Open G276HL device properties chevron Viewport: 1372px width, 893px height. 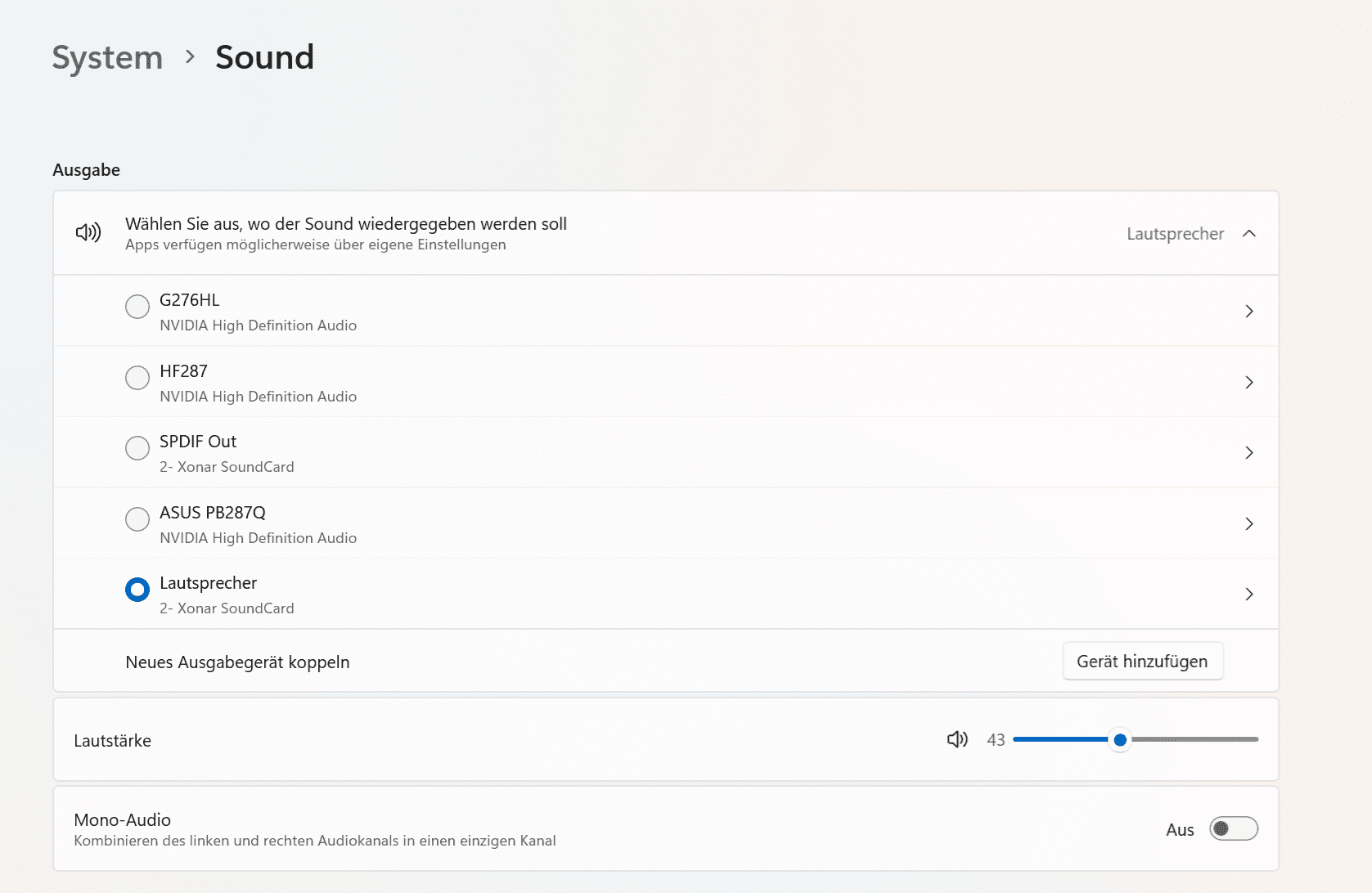click(x=1248, y=312)
